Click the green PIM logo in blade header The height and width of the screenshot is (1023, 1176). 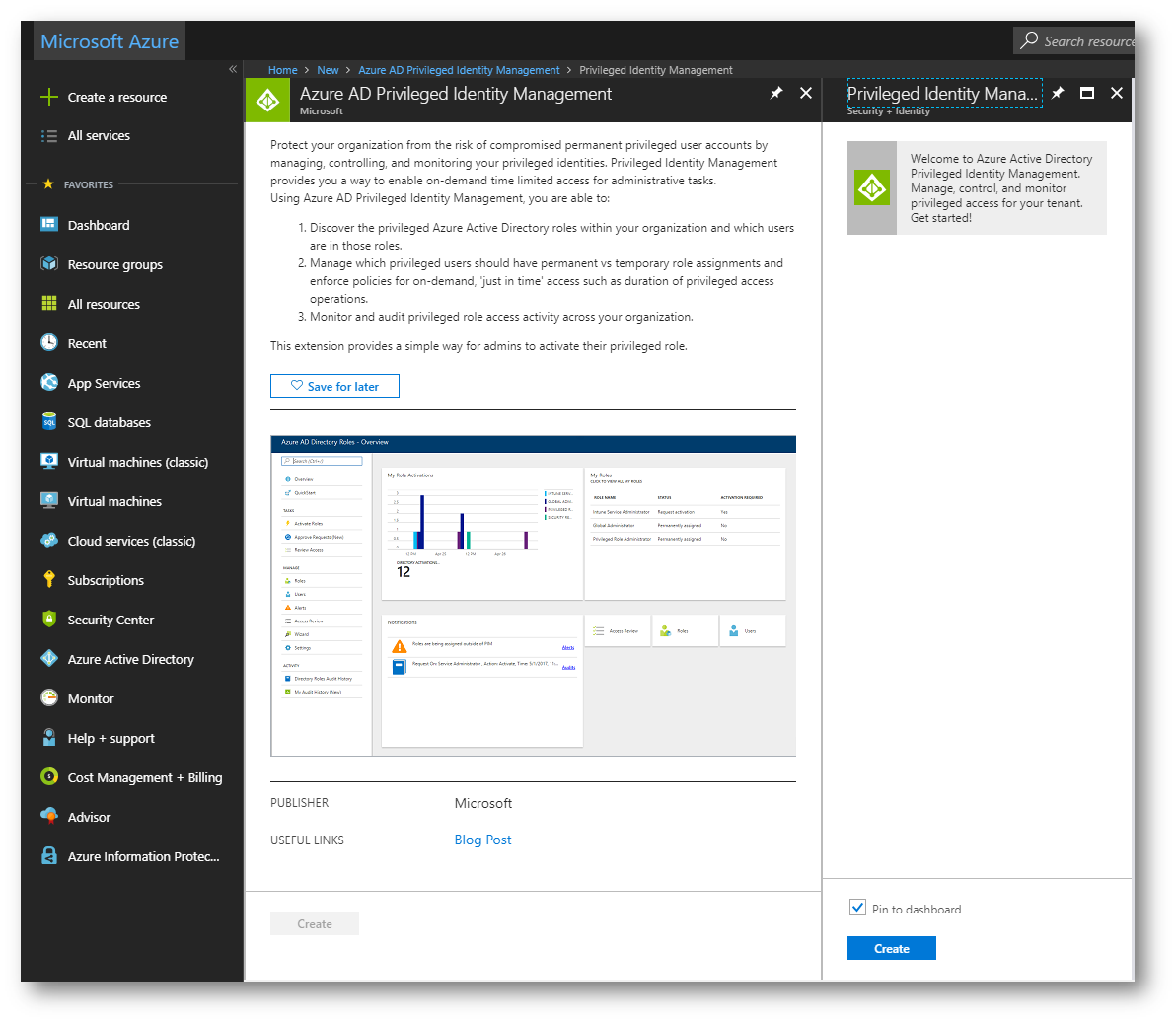point(267,101)
